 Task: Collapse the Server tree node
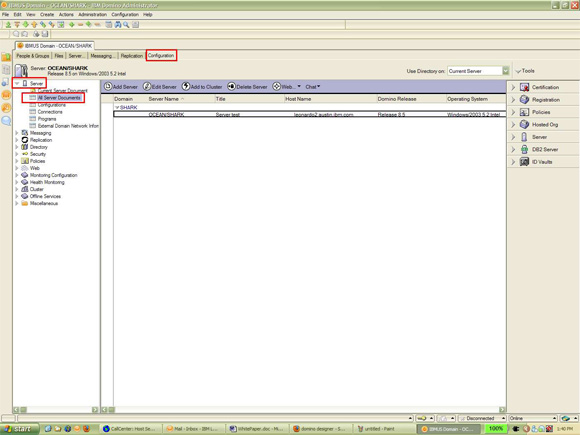pos(17,84)
